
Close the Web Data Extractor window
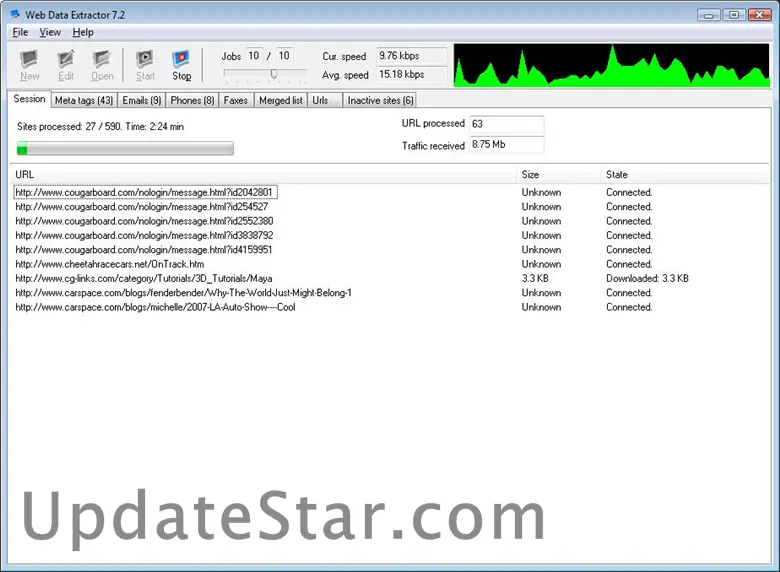760,15
